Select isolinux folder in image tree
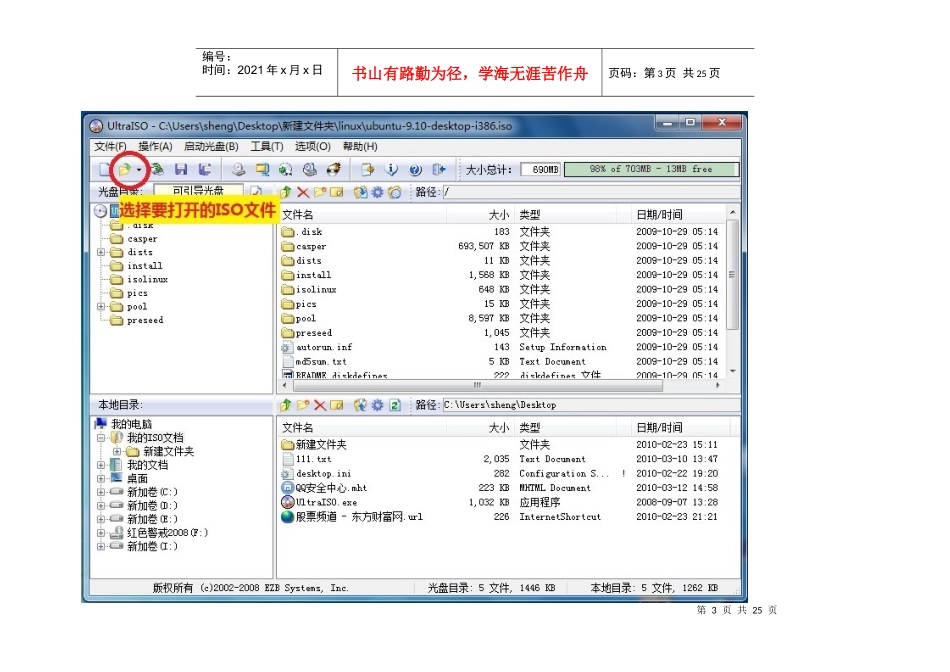 (x=140, y=279)
